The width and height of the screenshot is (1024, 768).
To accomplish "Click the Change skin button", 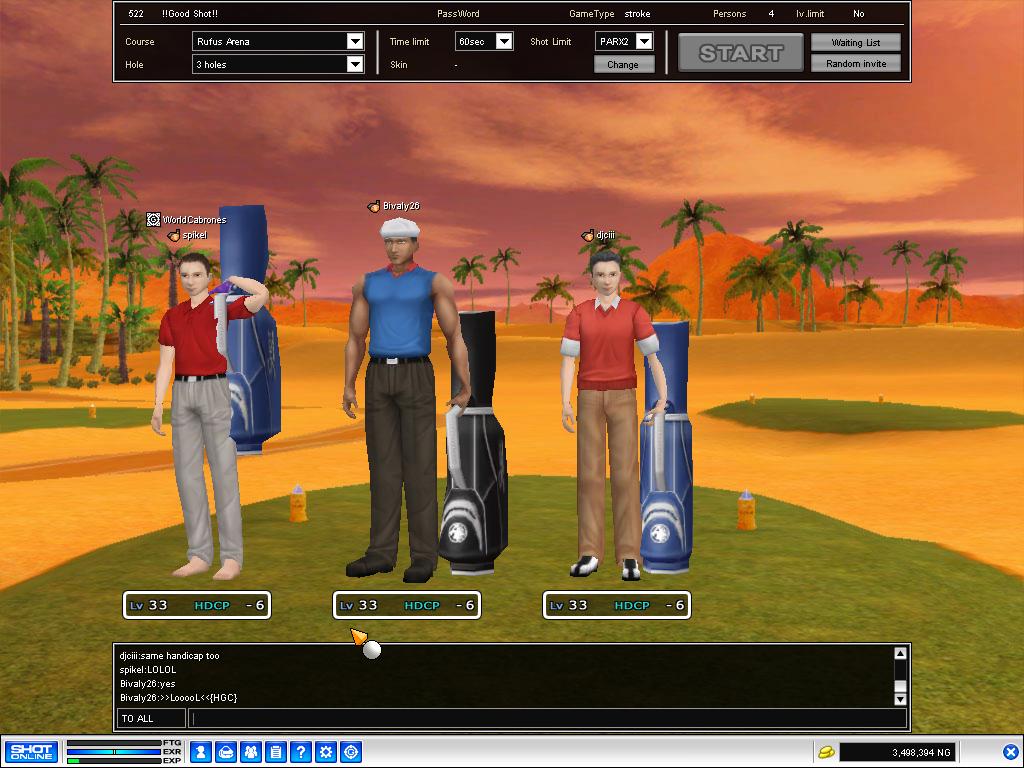I will point(623,65).
